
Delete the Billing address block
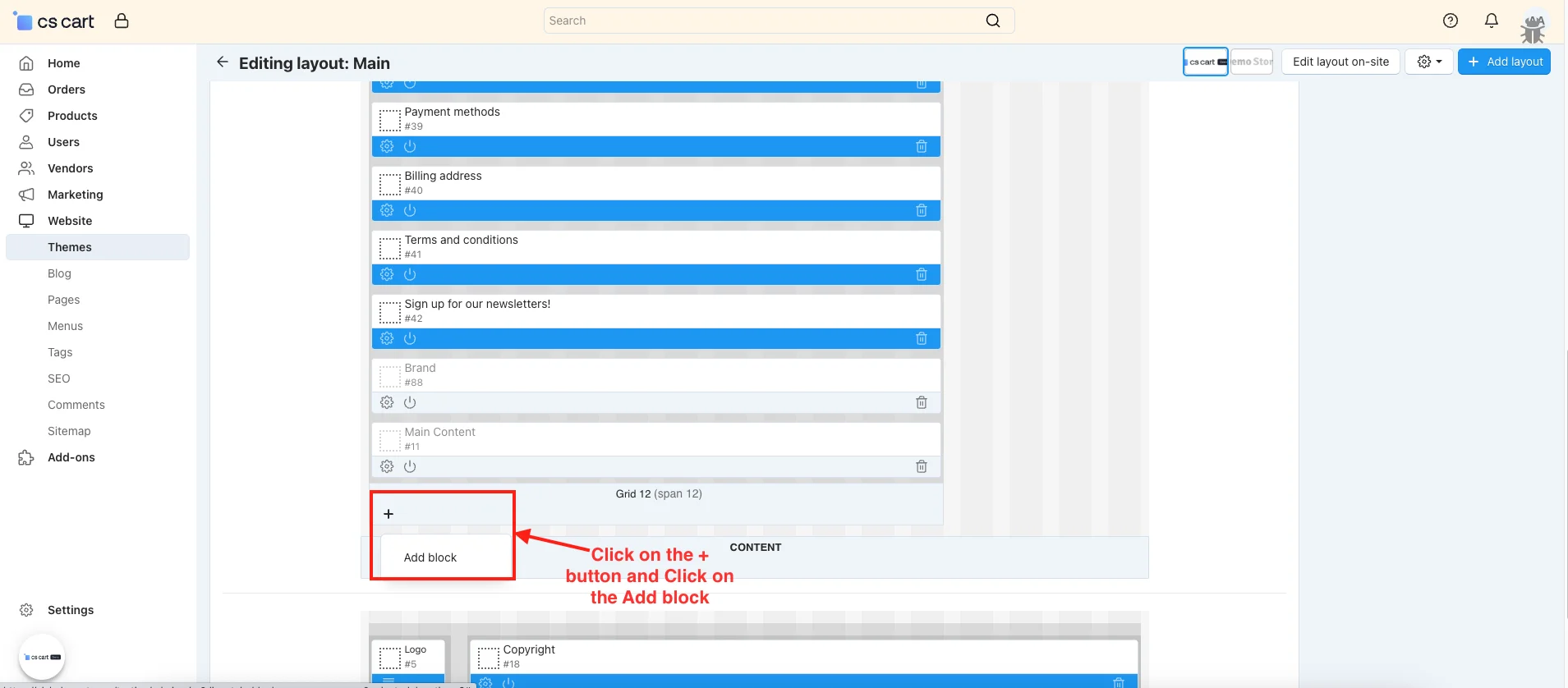[x=921, y=210]
